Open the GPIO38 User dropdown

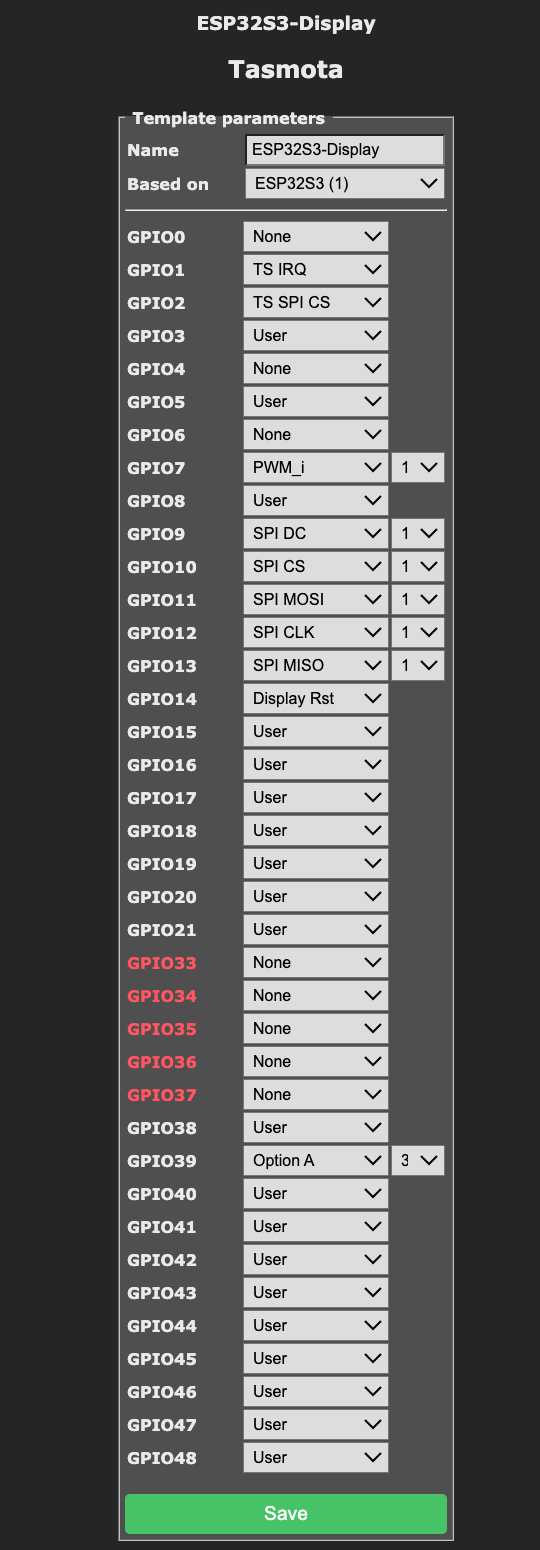pos(316,1128)
